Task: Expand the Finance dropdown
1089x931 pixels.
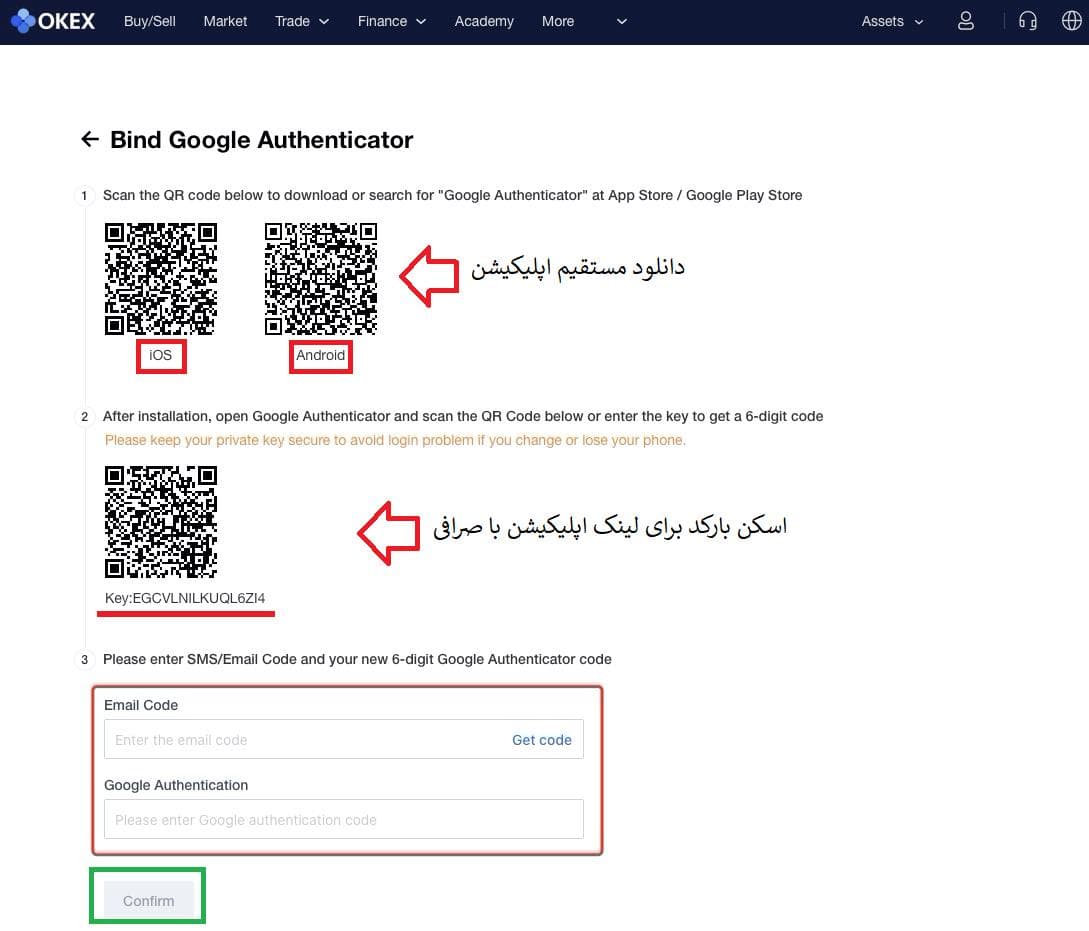Action: [x=392, y=22]
